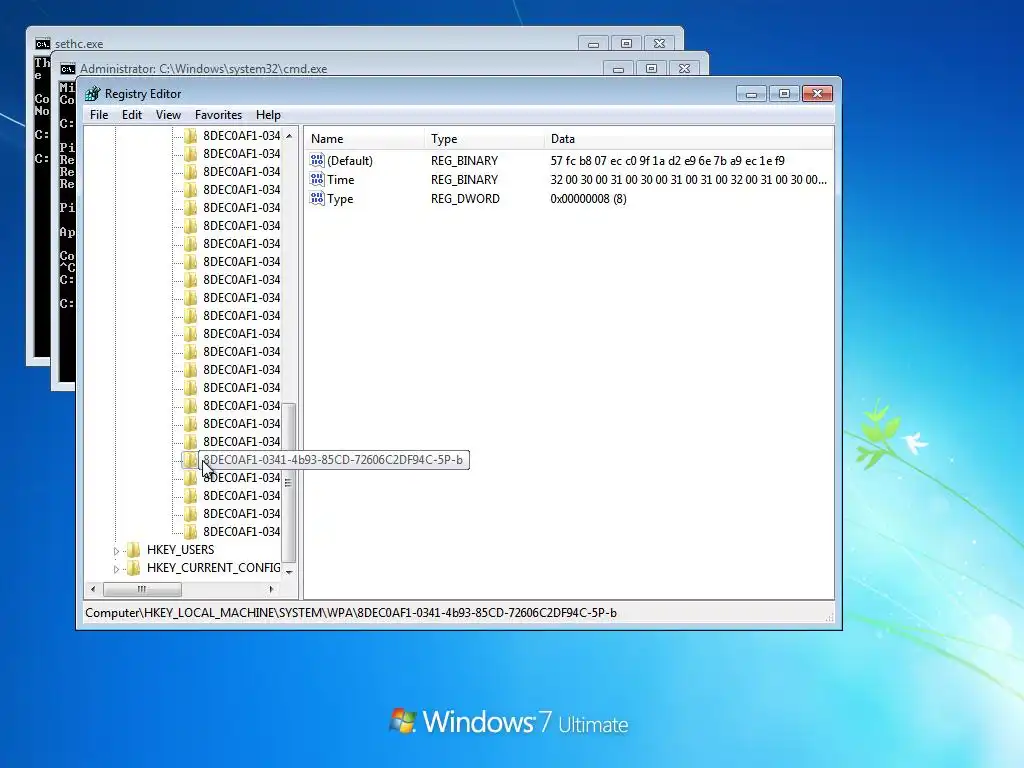Click the Registry Editor title bar icon
1024x768 pixels.
pyautogui.click(x=93, y=93)
